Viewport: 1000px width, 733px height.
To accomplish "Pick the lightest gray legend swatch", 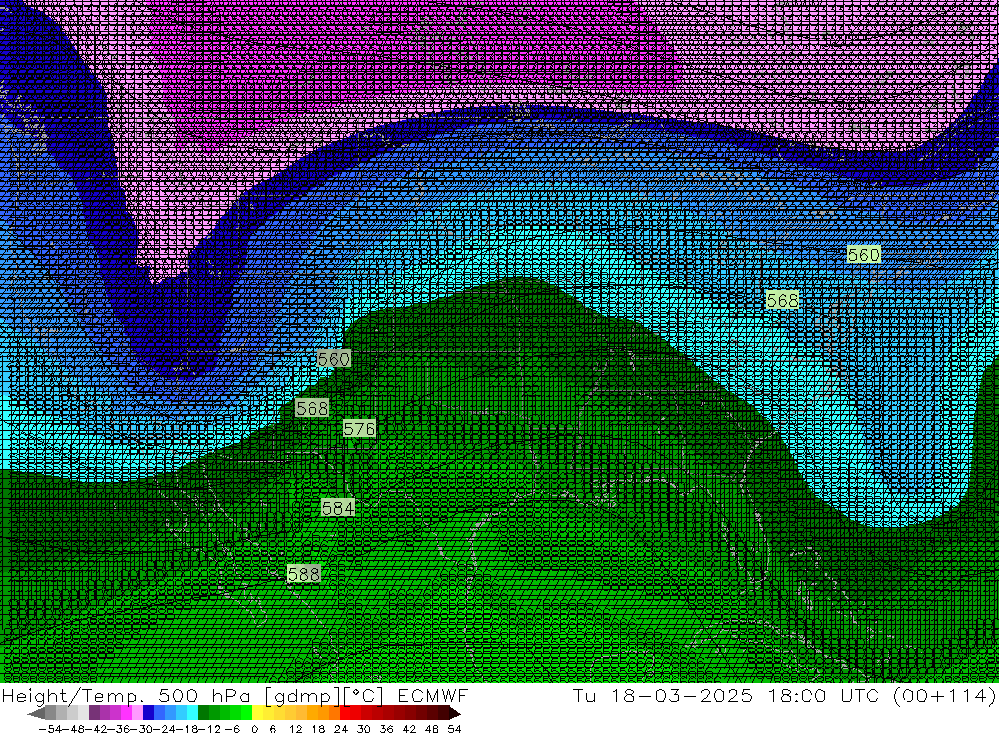I will coord(83,713).
